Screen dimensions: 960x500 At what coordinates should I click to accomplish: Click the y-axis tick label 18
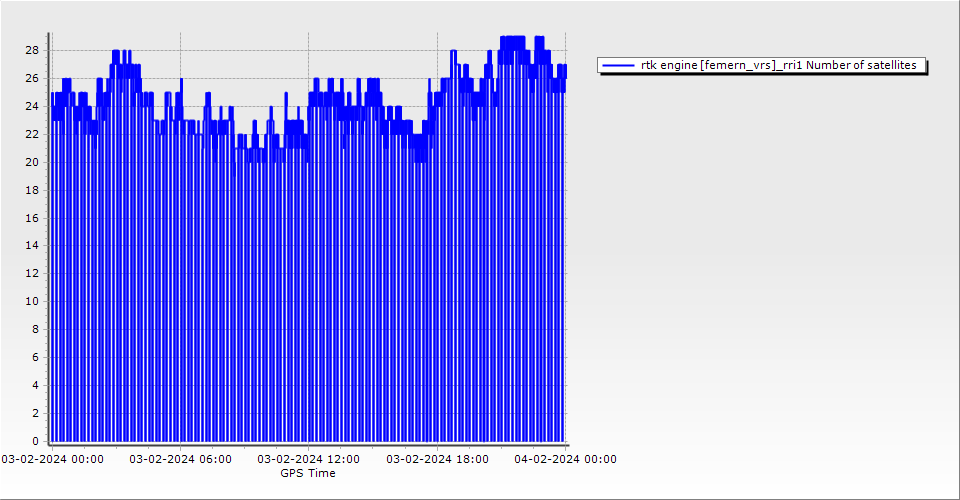[x=32, y=190]
